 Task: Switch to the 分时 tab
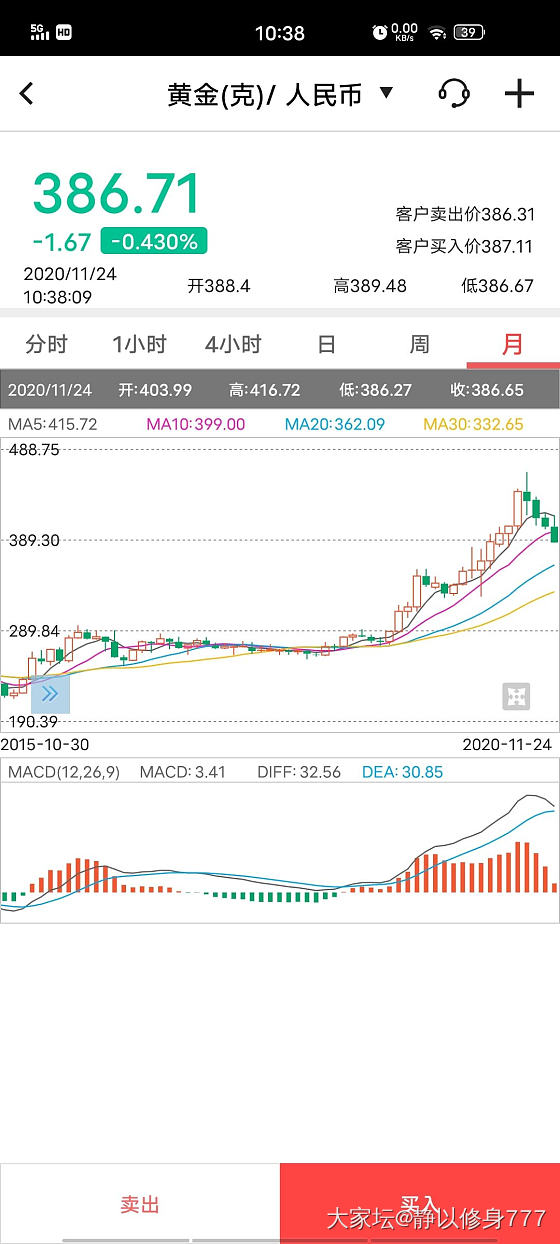coord(46,345)
